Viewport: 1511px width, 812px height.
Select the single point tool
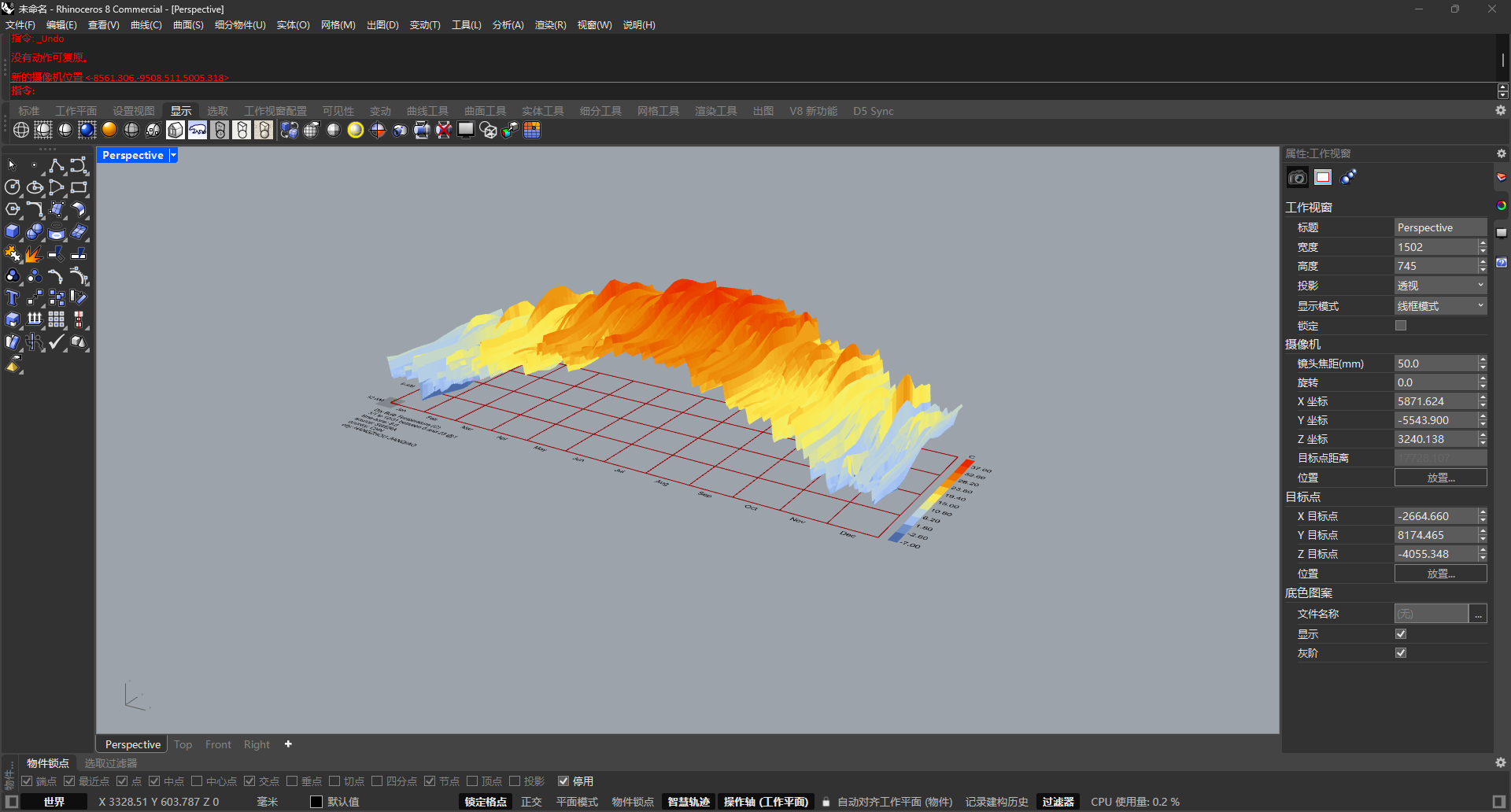click(x=34, y=165)
